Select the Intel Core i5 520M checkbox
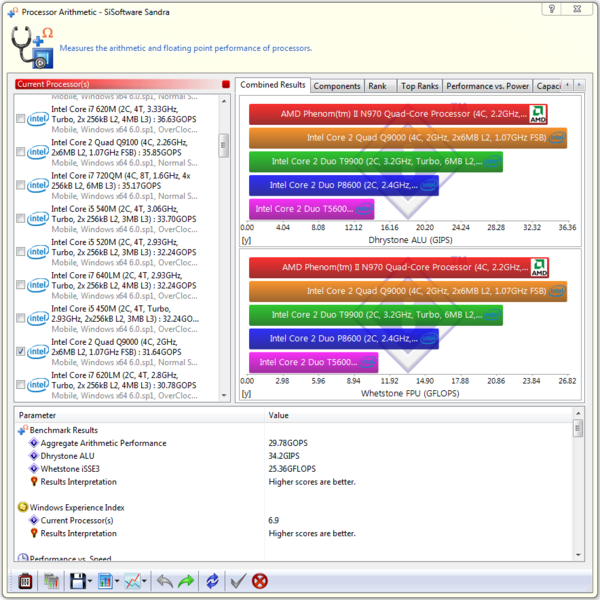The image size is (600, 600). (21, 252)
